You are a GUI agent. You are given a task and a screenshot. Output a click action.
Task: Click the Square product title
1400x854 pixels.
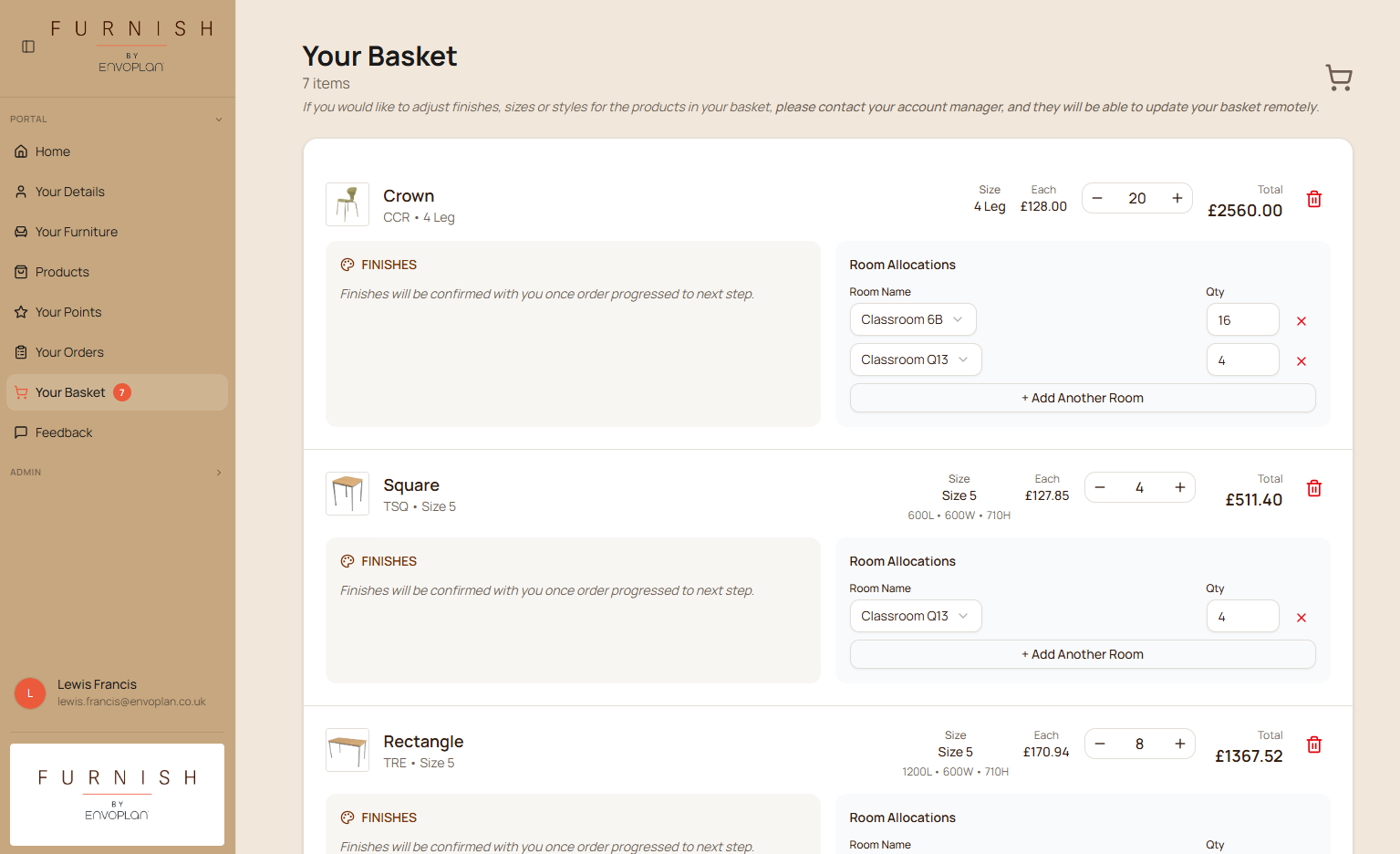tap(411, 485)
